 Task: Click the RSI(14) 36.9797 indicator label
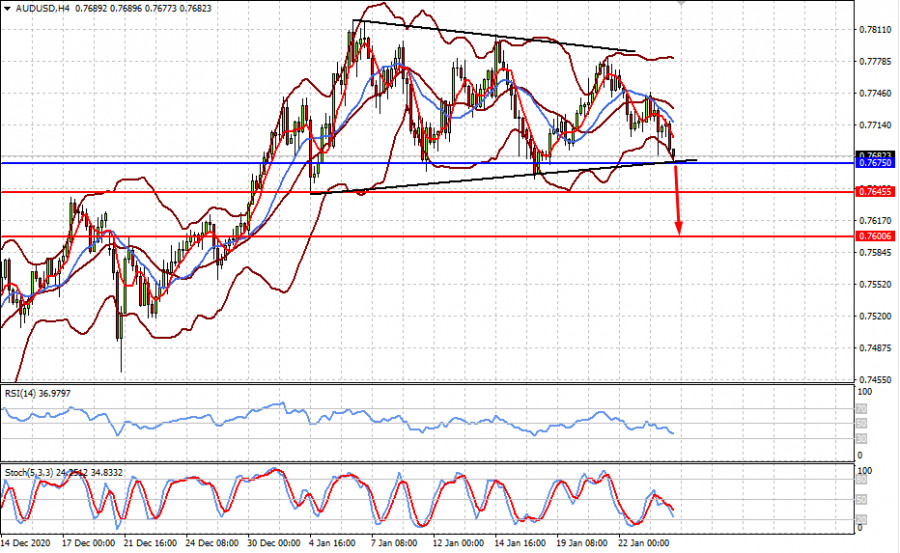38,394
